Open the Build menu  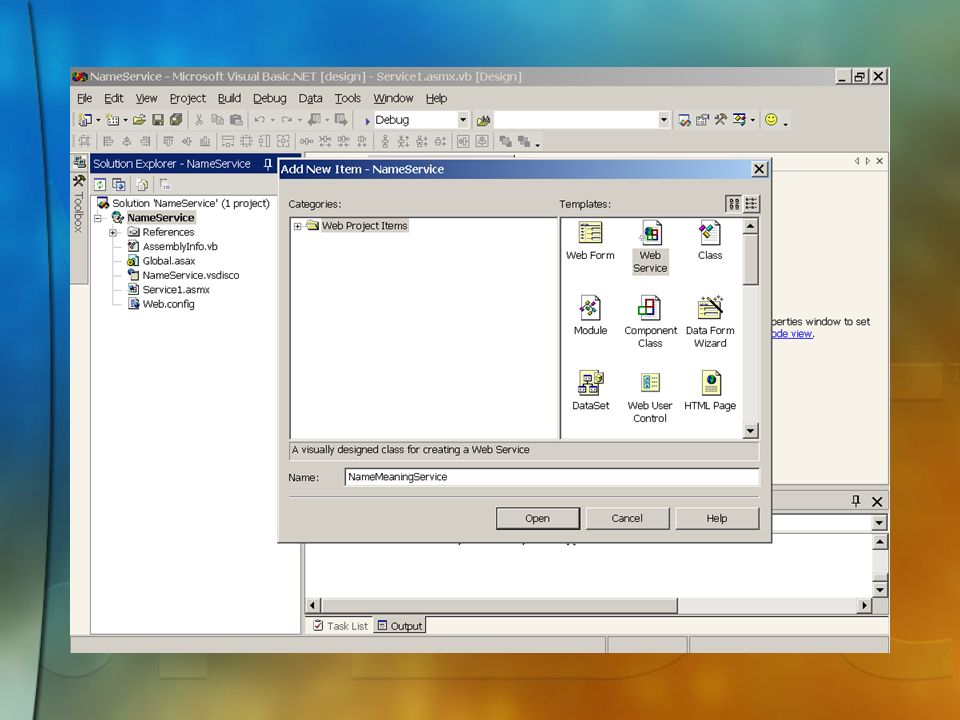[x=230, y=98]
